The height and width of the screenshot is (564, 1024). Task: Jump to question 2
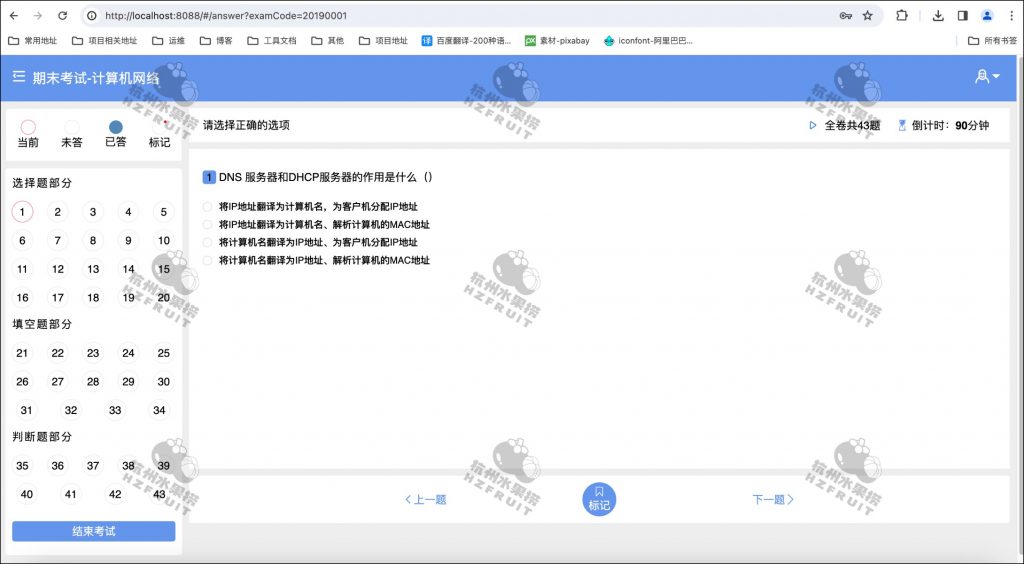(57, 212)
